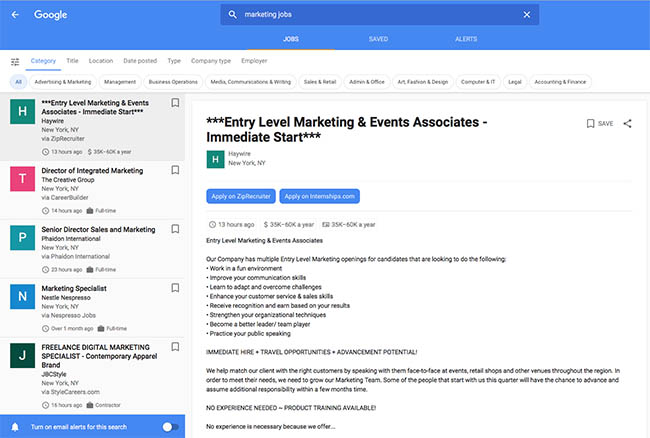The height and width of the screenshot is (438, 650).
Task: Apply on ZipRecruiter
Action: (241, 196)
